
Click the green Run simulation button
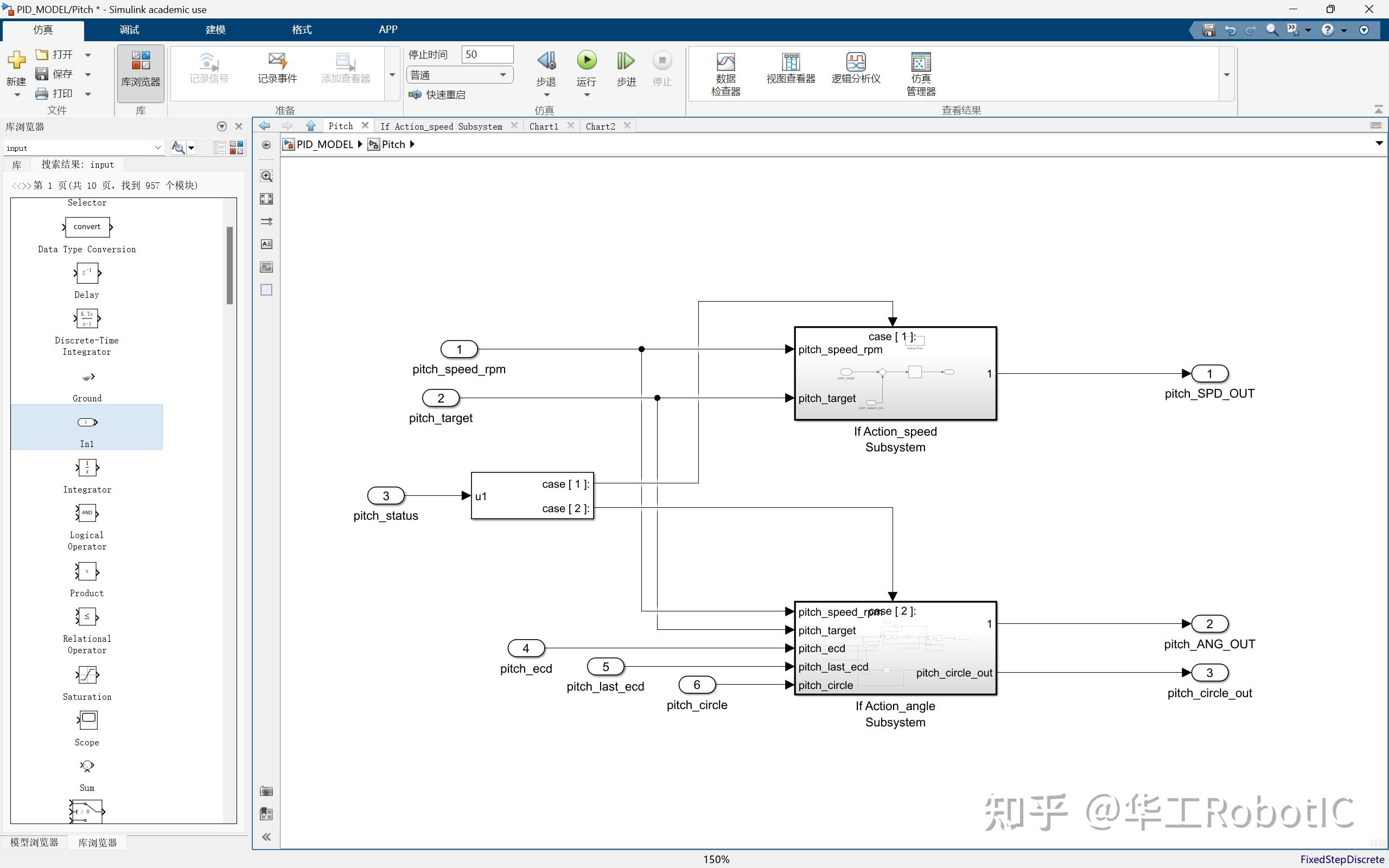[x=586, y=60]
